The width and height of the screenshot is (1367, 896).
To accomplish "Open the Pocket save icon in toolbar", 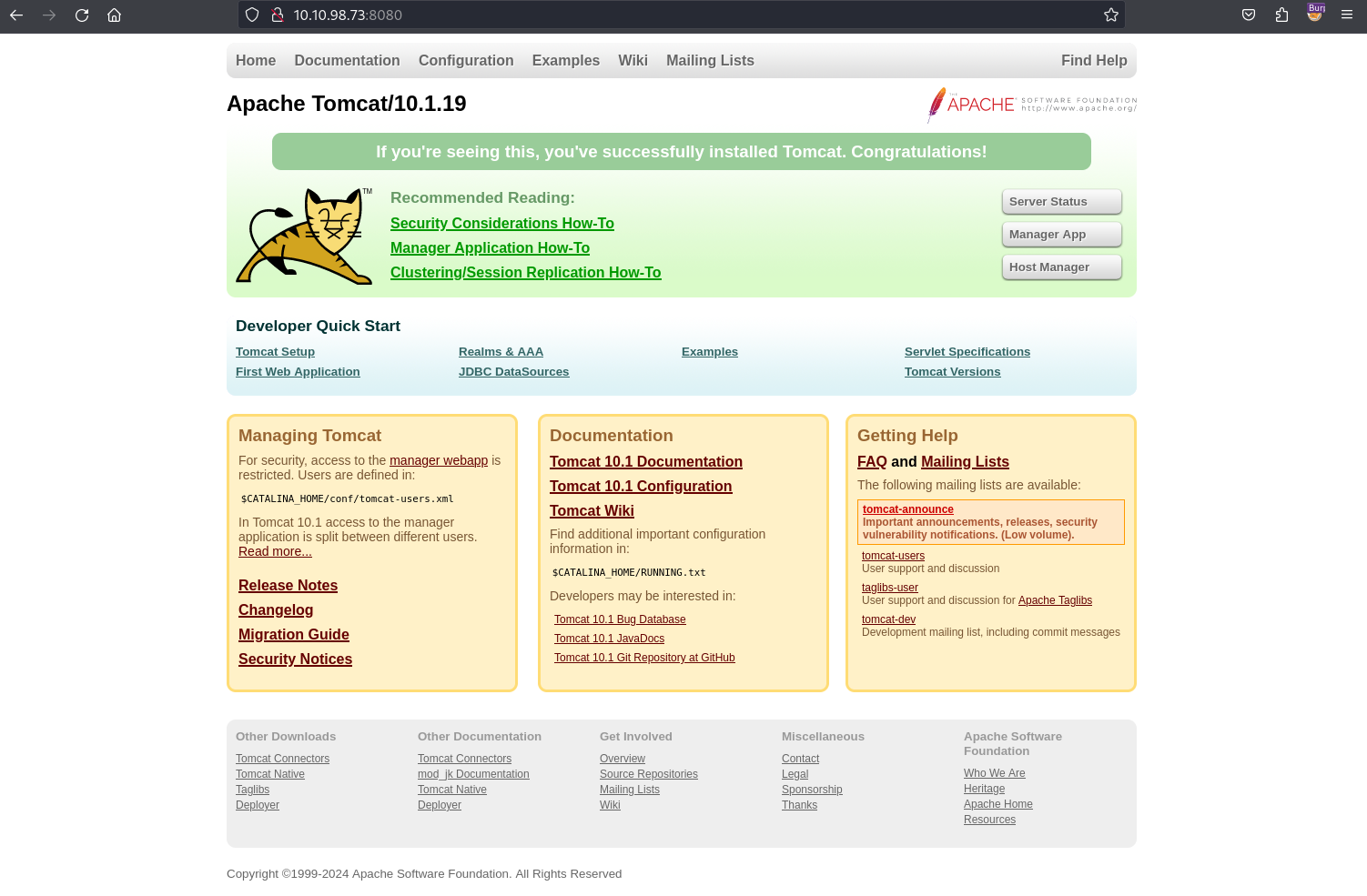I will (x=1249, y=15).
